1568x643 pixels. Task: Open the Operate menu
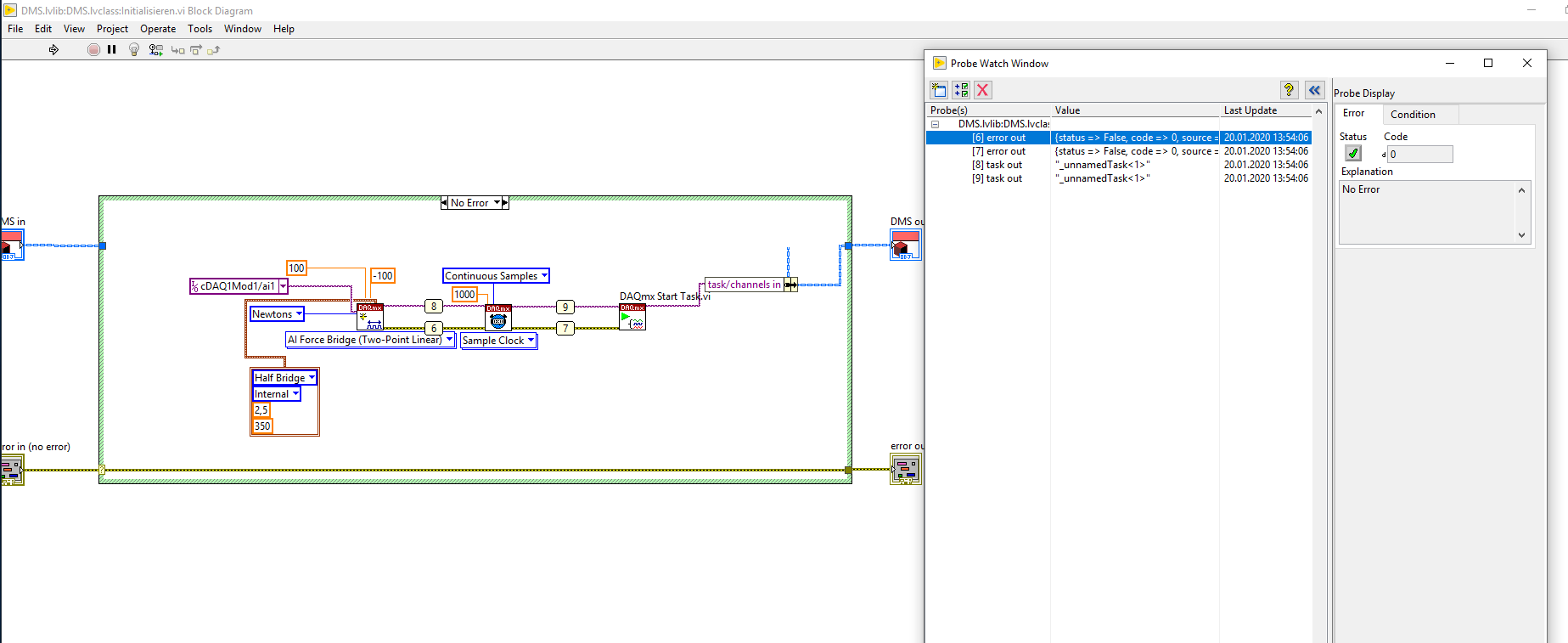pyautogui.click(x=158, y=29)
